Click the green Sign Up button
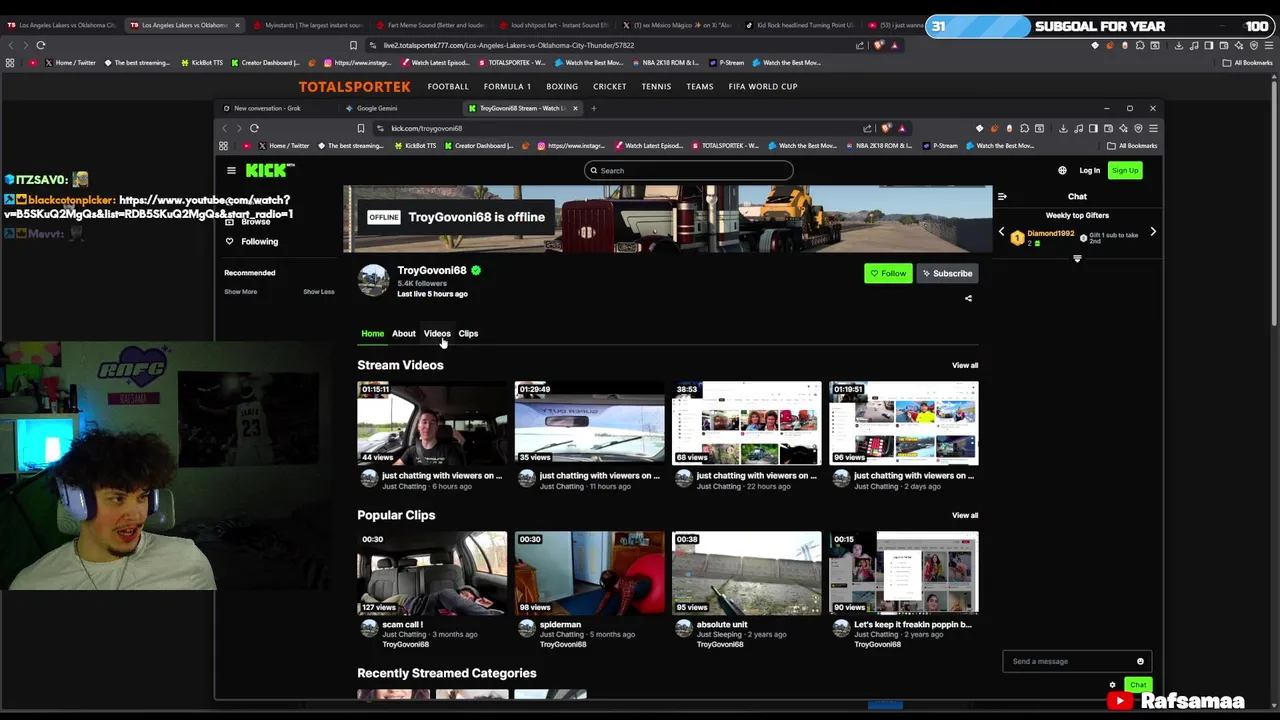 point(1125,170)
